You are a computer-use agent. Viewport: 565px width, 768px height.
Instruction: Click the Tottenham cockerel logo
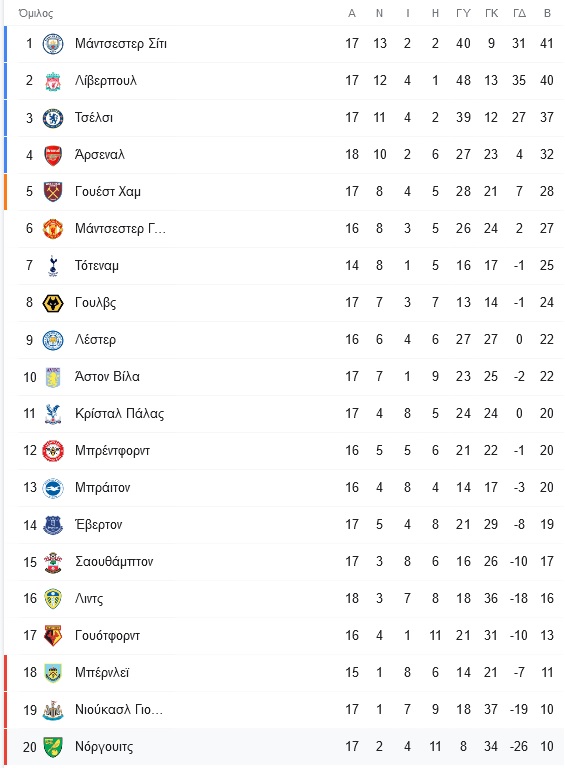(53, 266)
